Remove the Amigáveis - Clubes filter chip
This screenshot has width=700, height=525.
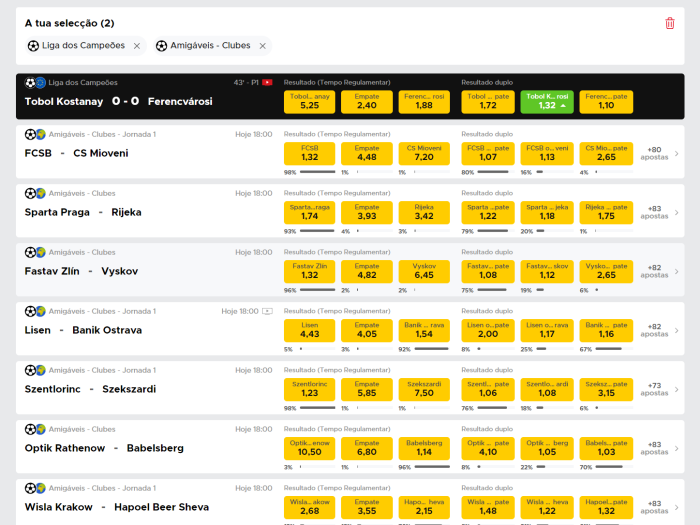263,46
